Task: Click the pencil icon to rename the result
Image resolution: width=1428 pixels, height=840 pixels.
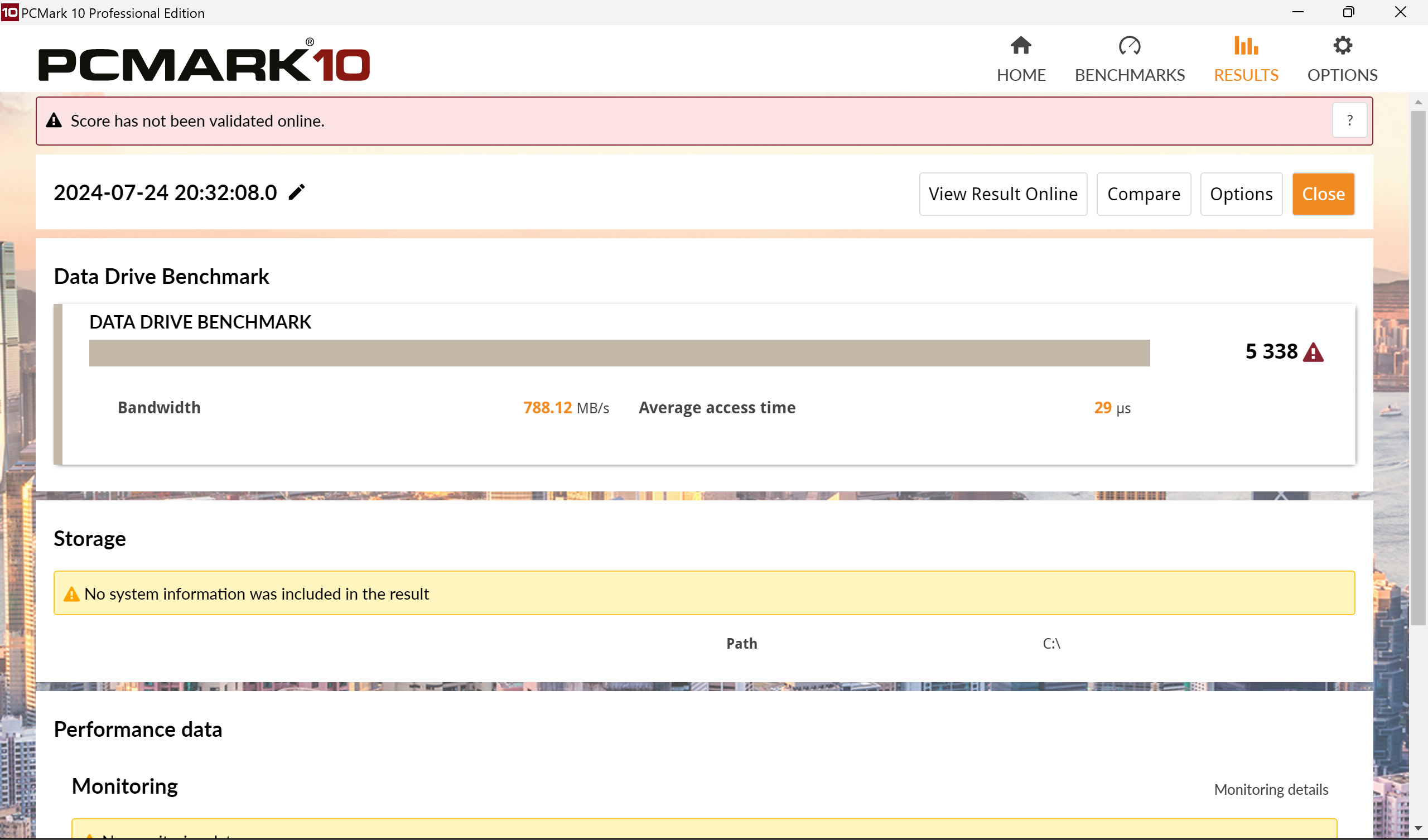Action: click(x=296, y=192)
